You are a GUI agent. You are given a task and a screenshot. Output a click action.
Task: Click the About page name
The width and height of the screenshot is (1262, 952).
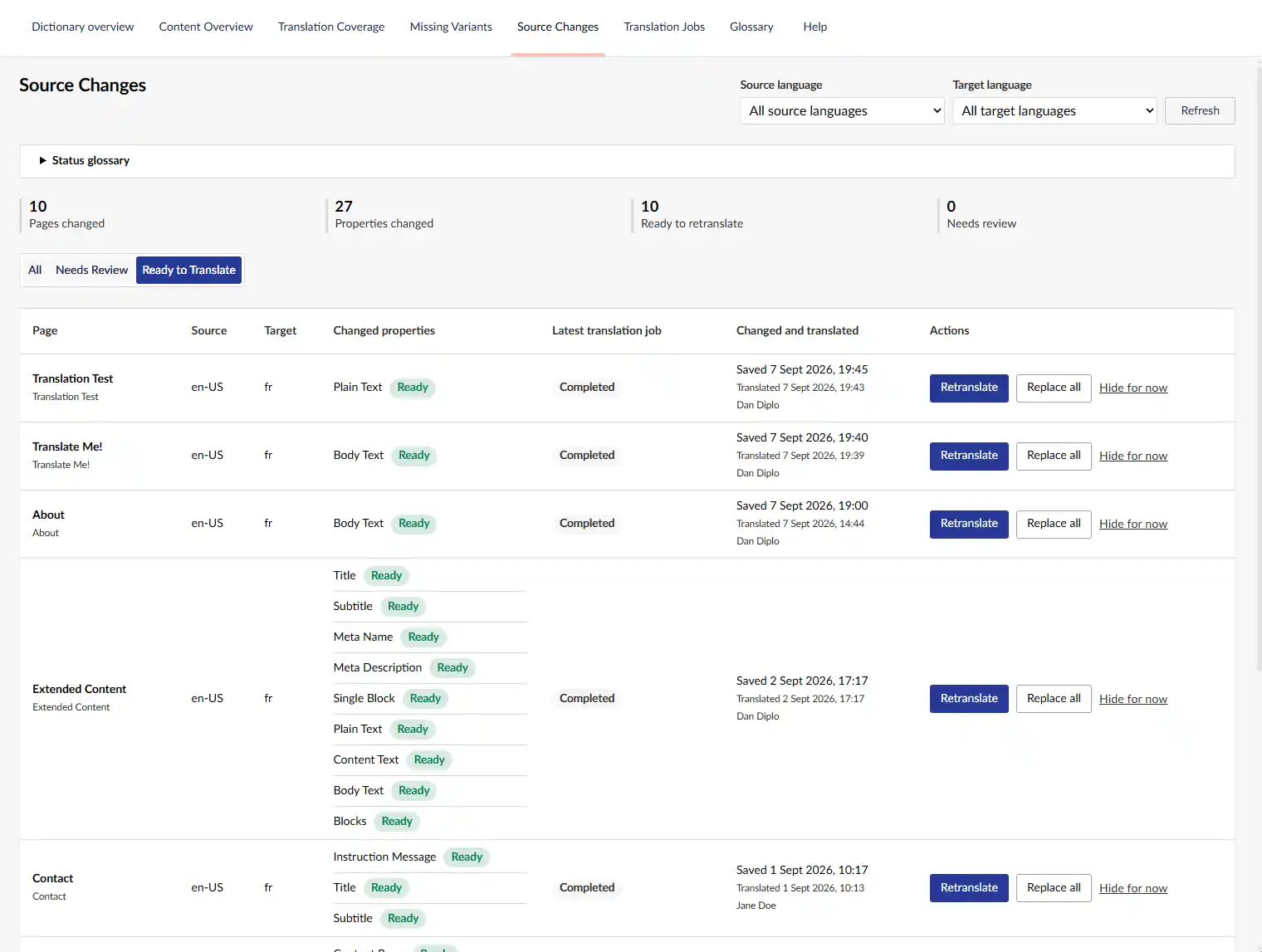click(48, 515)
